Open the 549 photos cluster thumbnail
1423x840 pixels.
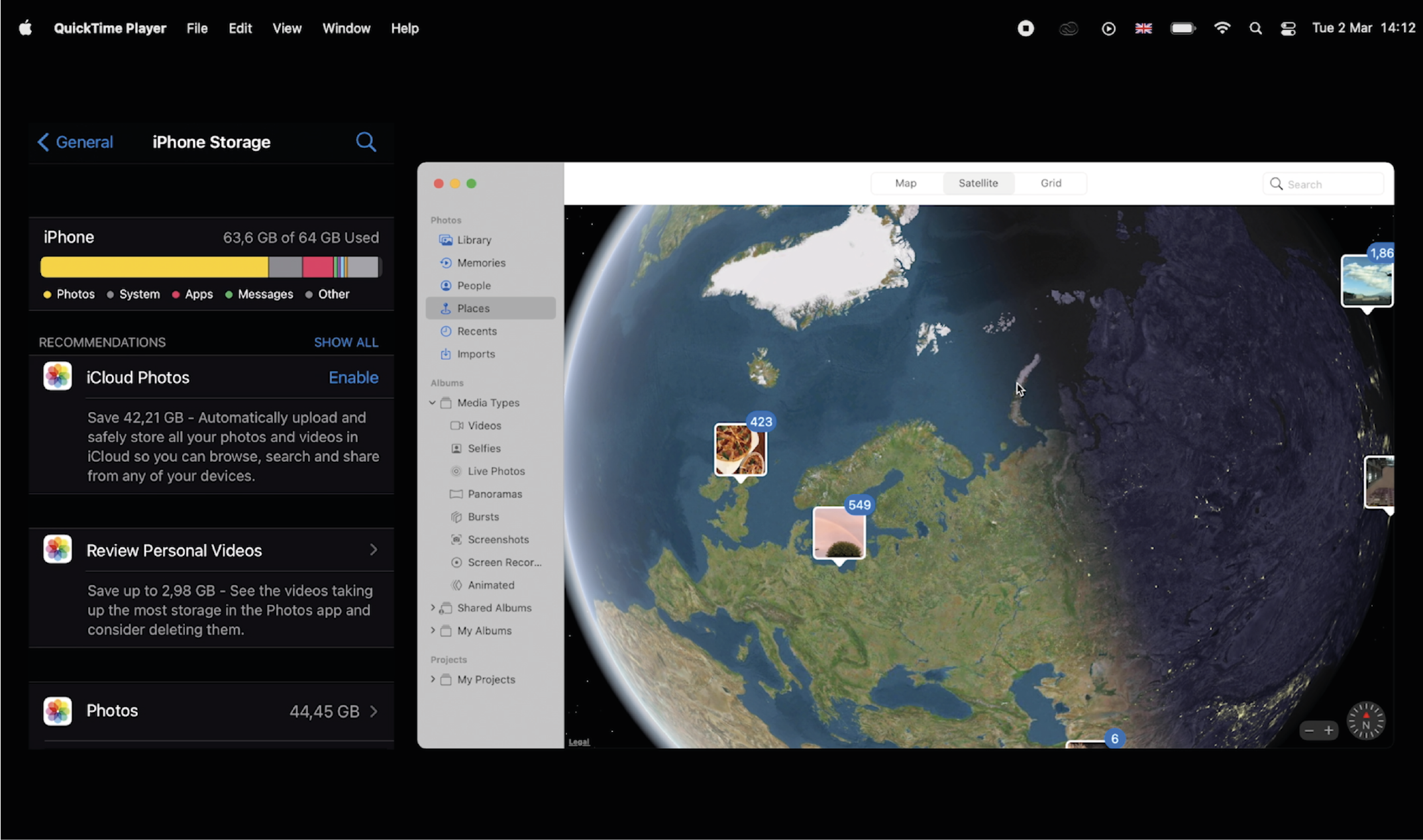(x=839, y=533)
